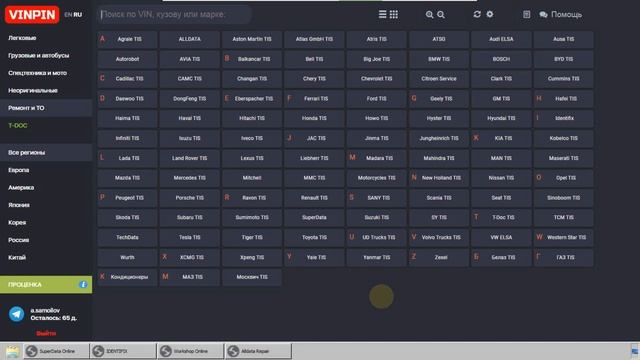Image resolution: width=640 pixels, height=360 pixels.
Task: Open SuperData tile
Action: click(314, 218)
